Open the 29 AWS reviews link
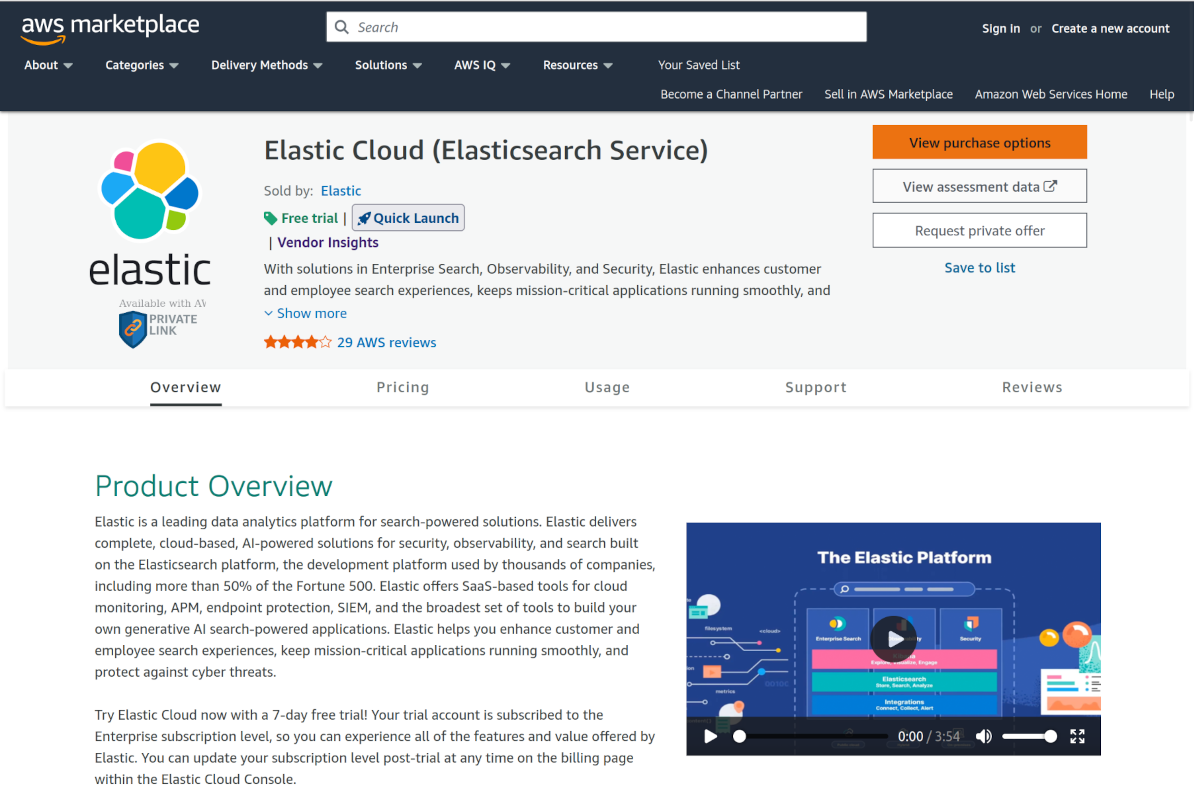The width and height of the screenshot is (1194, 803). [386, 342]
